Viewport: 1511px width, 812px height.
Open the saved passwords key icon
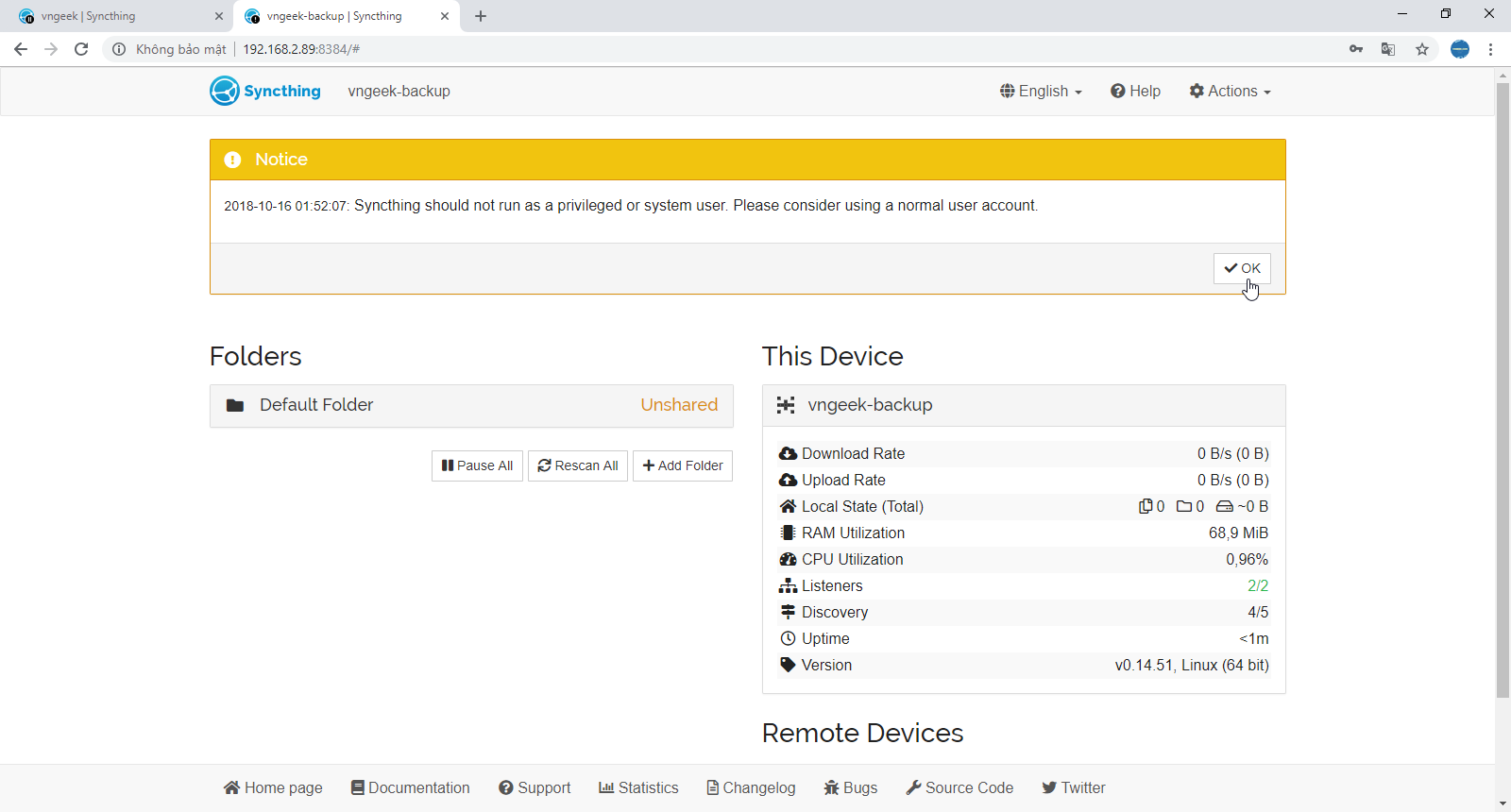click(1356, 49)
